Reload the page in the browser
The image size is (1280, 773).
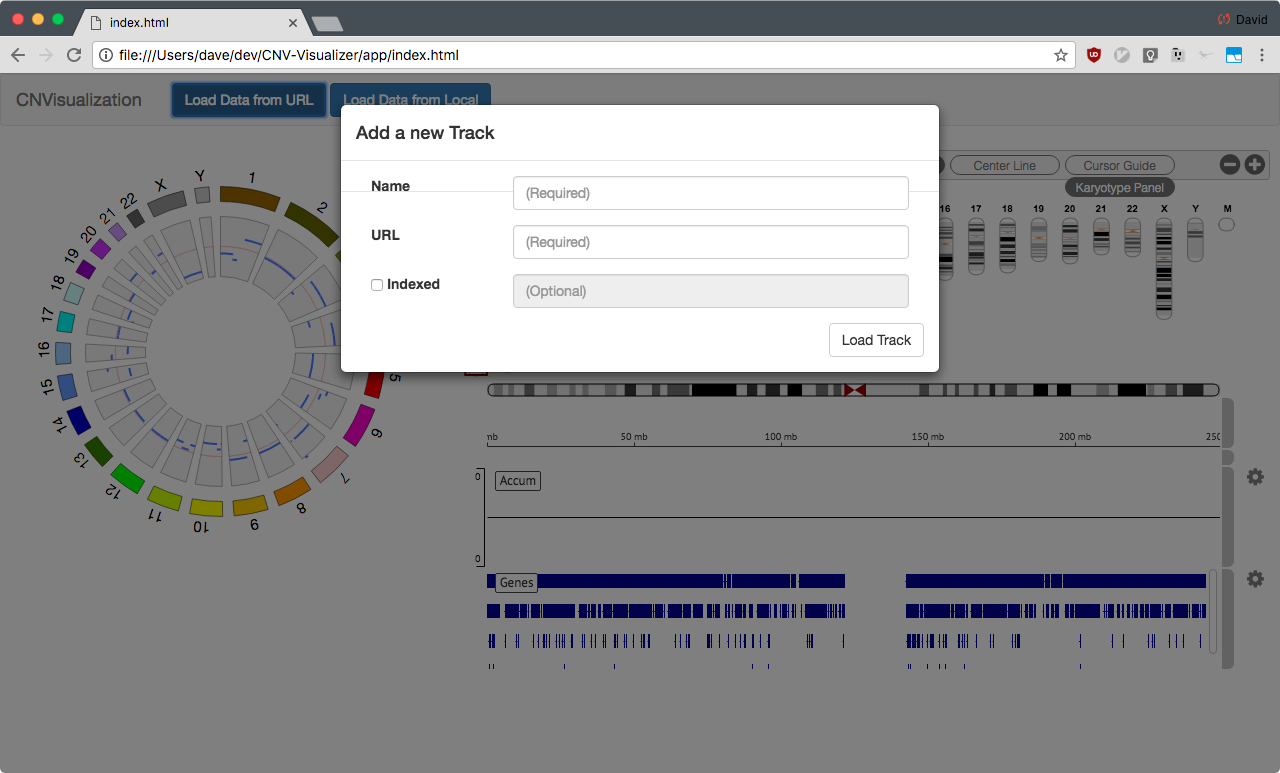point(74,55)
